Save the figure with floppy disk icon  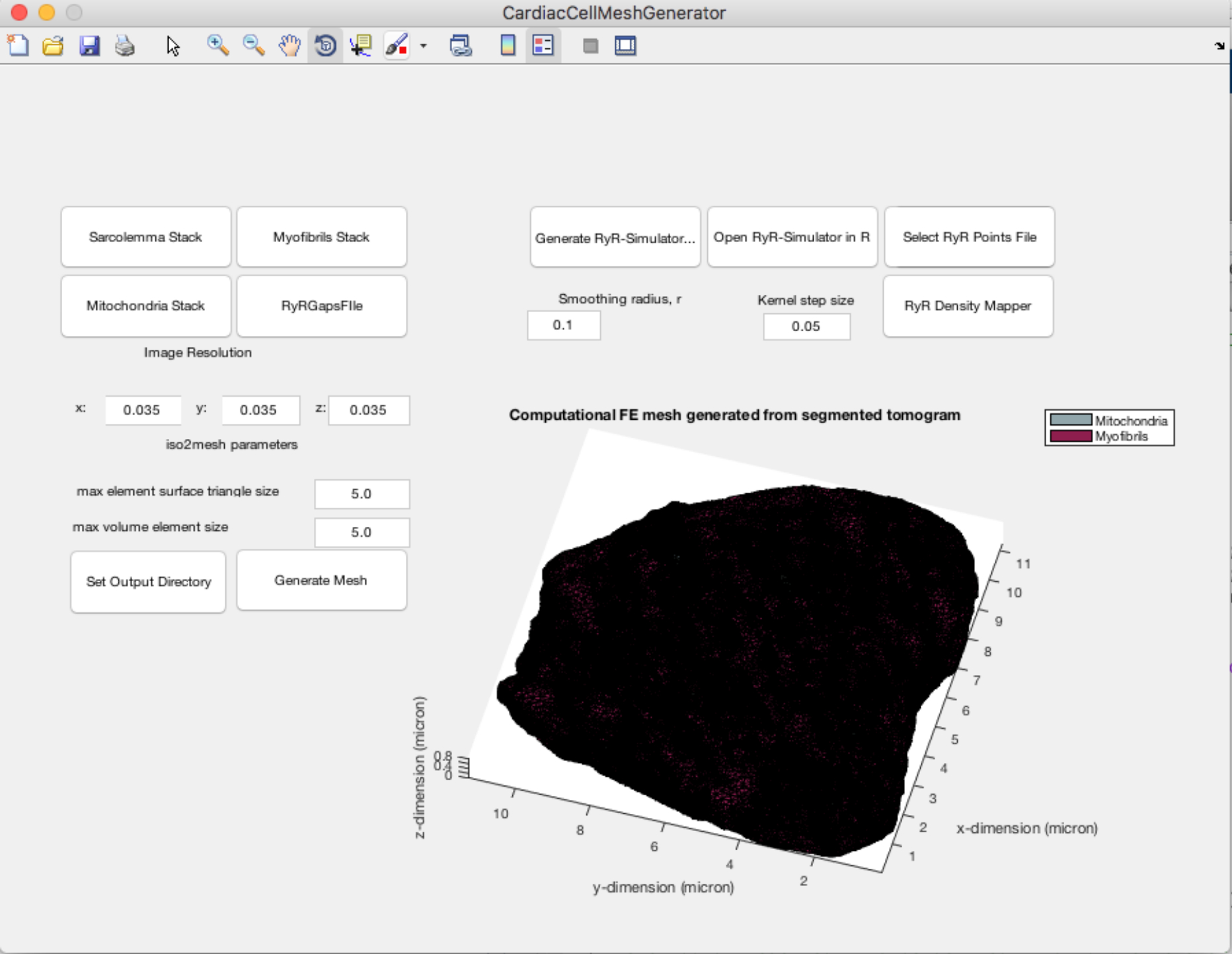pos(89,46)
